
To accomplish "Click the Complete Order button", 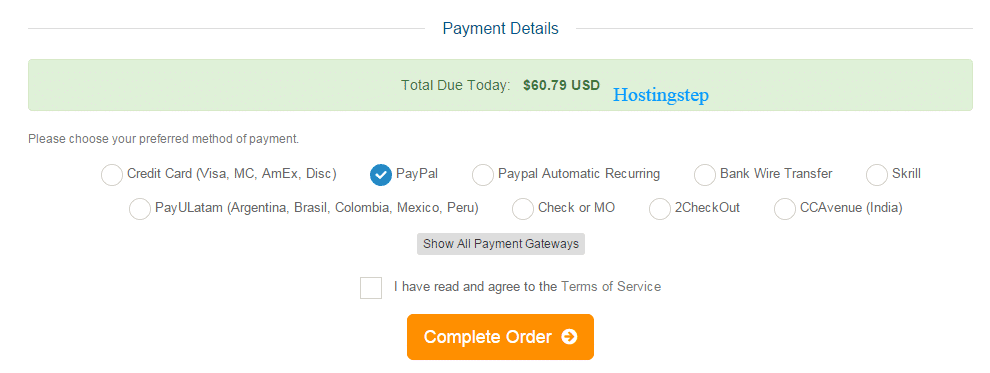I will (500, 337).
